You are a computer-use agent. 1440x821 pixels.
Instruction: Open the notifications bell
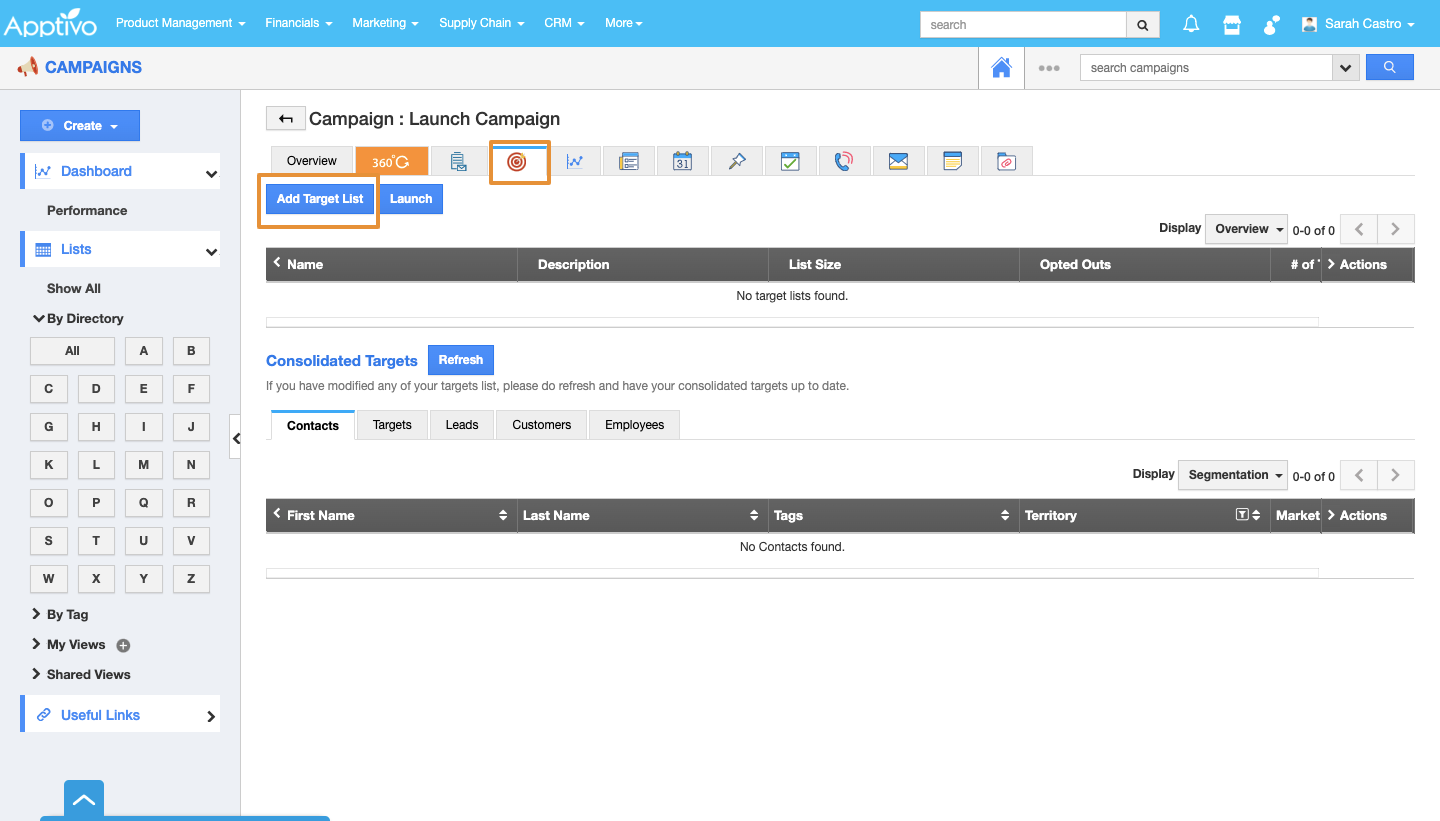pyautogui.click(x=1191, y=24)
